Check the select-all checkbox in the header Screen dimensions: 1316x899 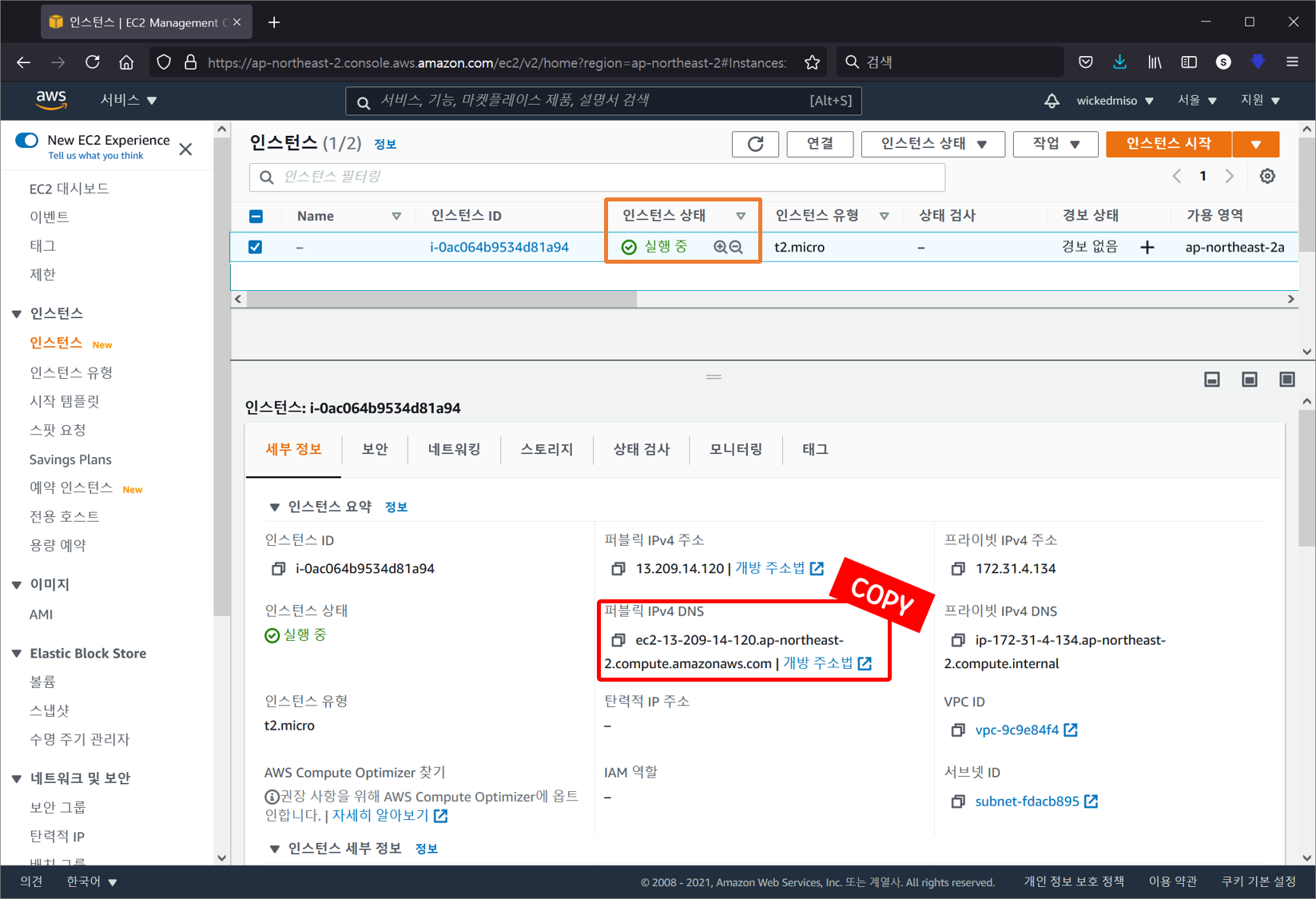[x=255, y=215]
